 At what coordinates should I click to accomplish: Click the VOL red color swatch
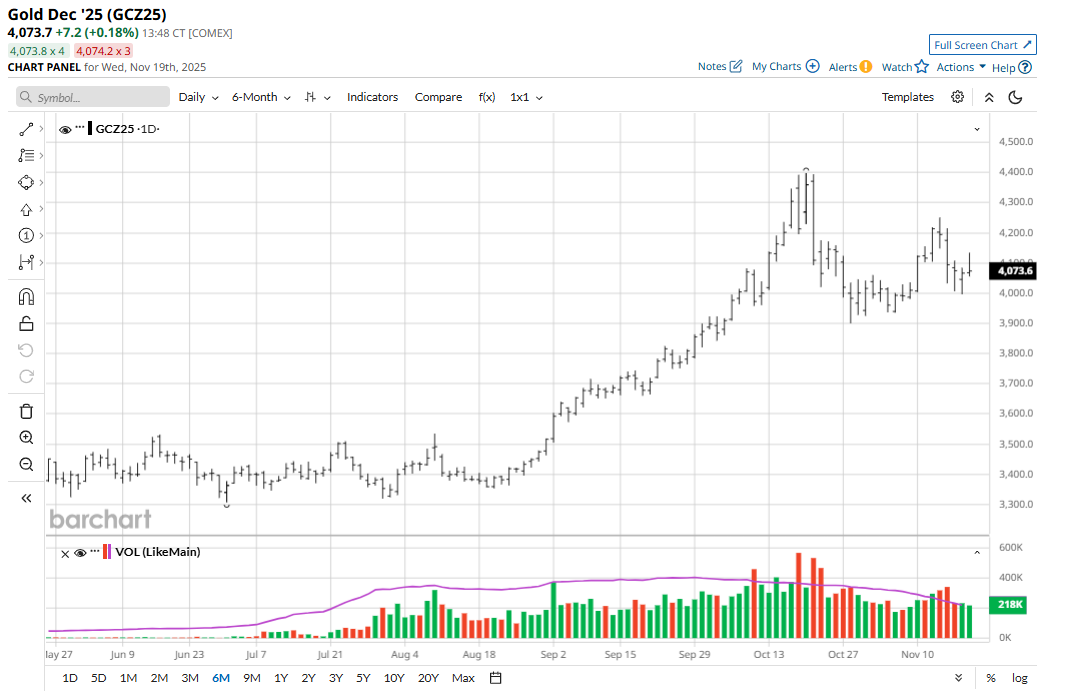104,552
